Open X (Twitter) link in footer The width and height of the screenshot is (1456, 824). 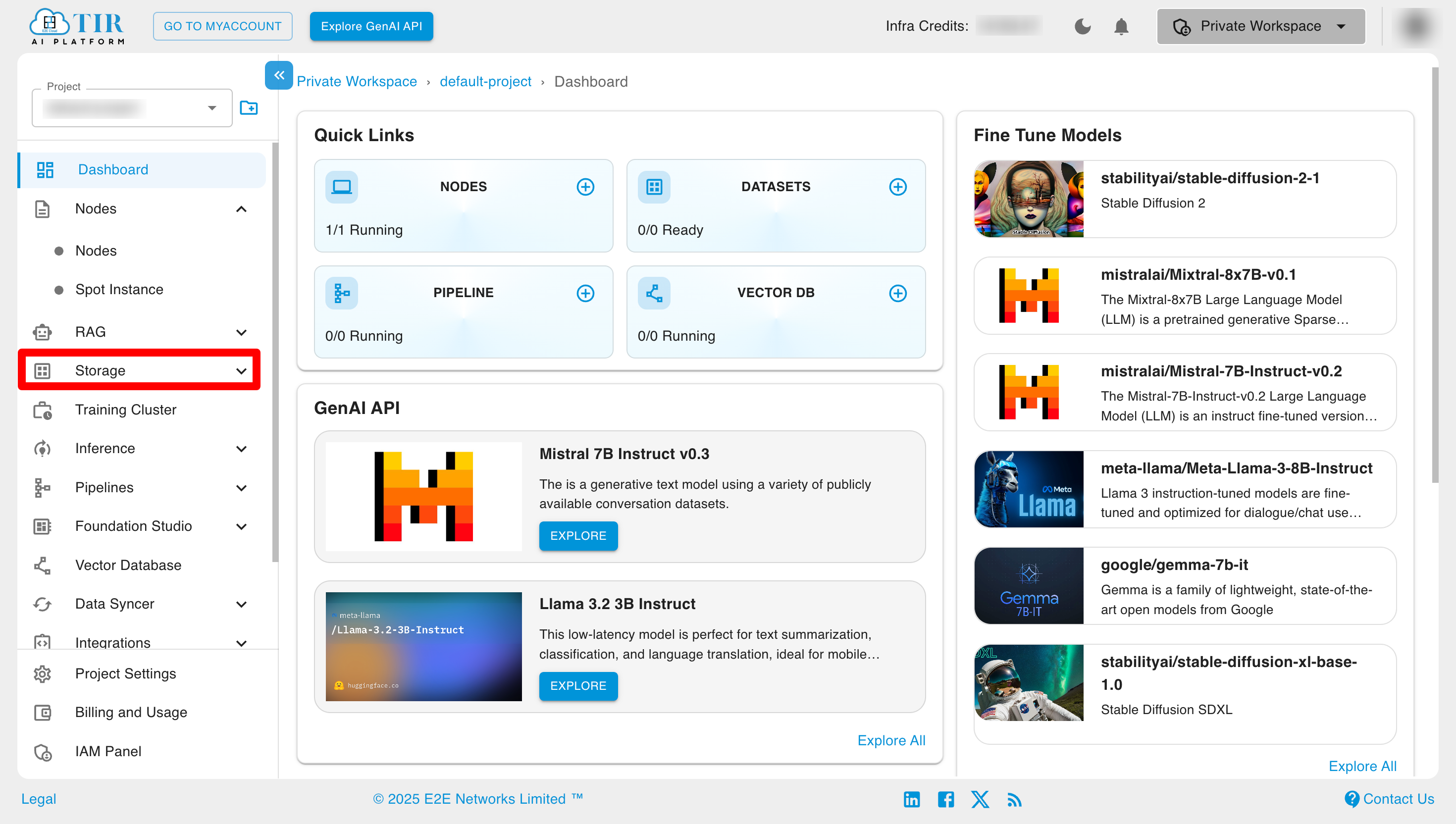(980, 799)
